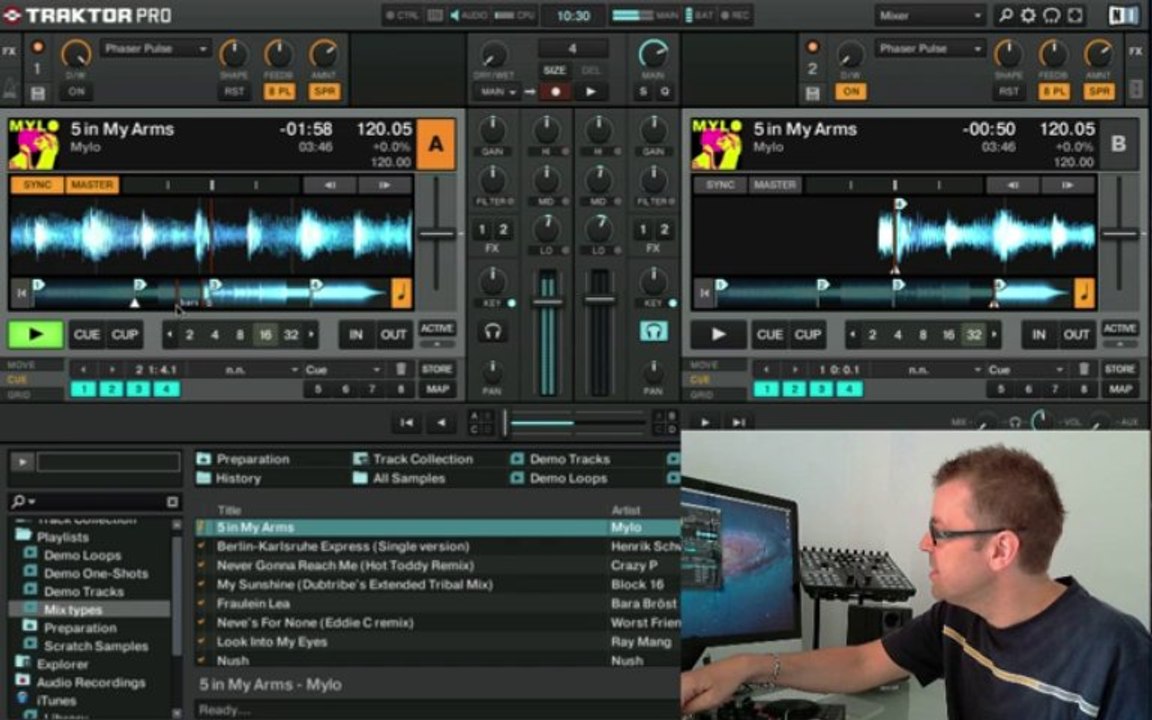1152x720 pixels.
Task: Open the Mixer layout dropdown
Action: click(x=929, y=15)
